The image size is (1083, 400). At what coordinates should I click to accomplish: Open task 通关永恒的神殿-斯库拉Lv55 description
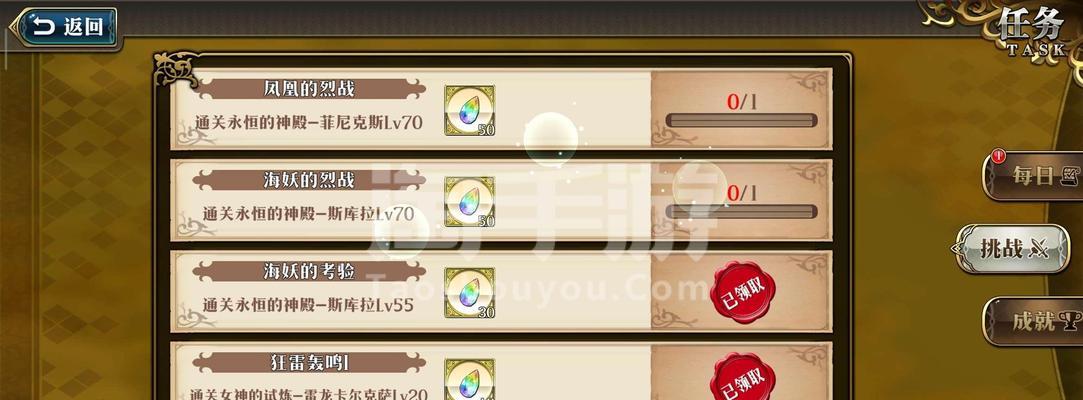[x=308, y=305]
